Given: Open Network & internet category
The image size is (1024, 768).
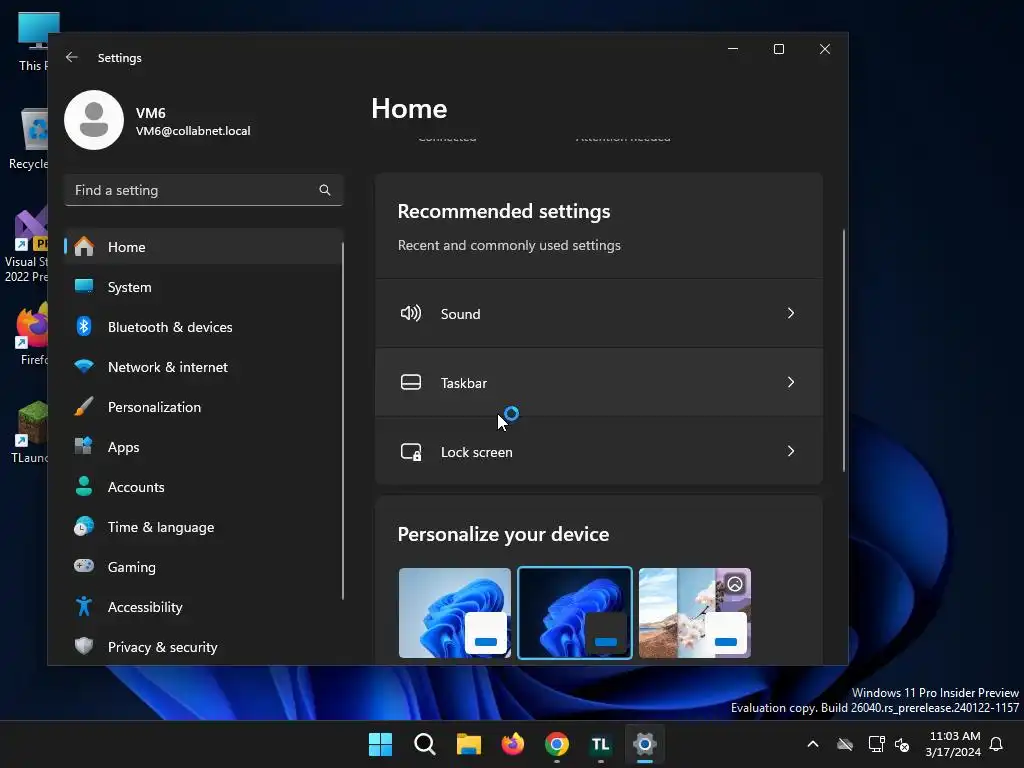Looking at the screenshot, I should [204, 366].
